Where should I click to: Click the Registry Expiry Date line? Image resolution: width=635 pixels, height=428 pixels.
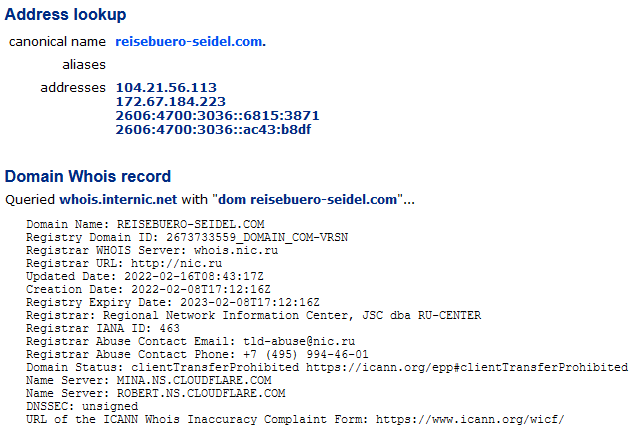[x=173, y=302]
